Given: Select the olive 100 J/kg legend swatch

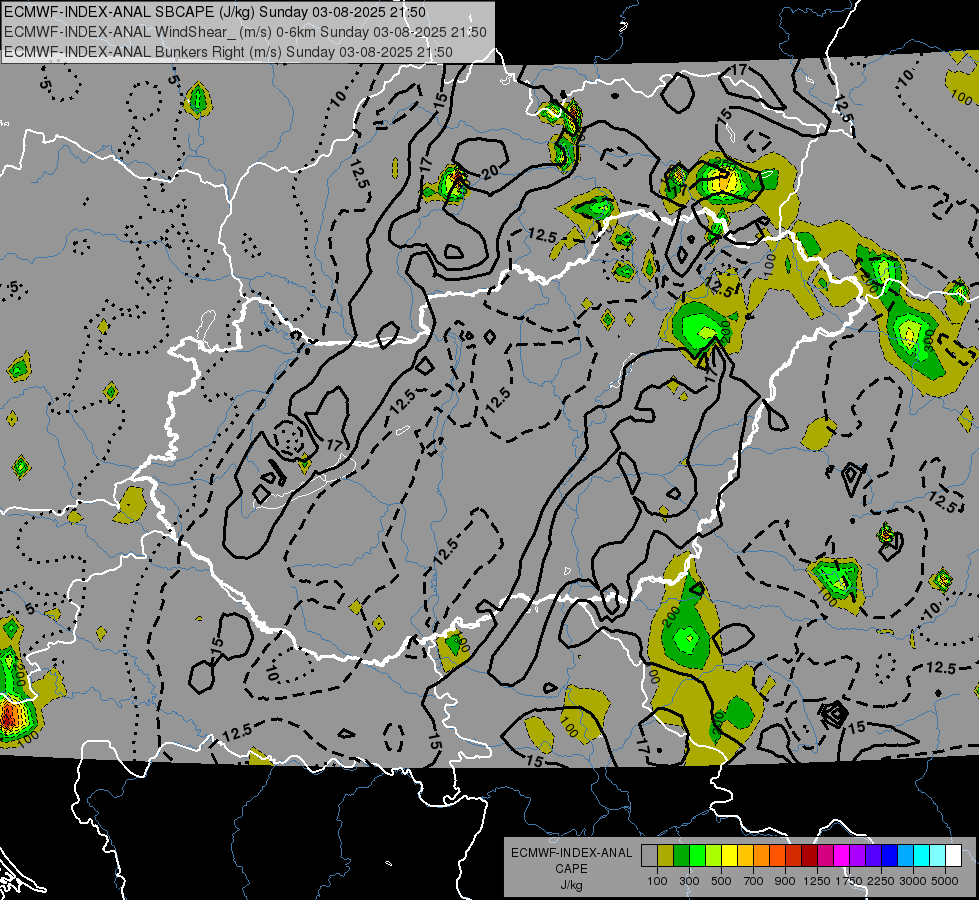Looking at the screenshot, I should [x=666, y=856].
